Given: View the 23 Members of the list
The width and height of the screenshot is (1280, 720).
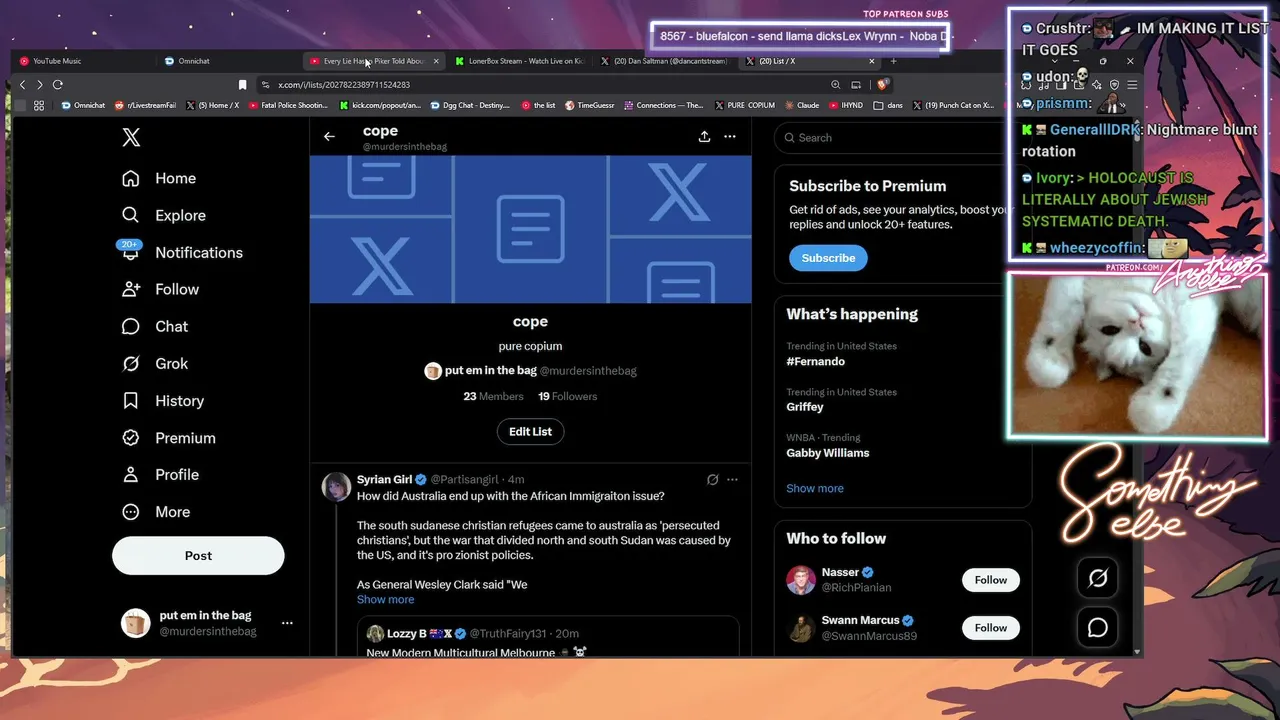Looking at the screenshot, I should pyautogui.click(x=493, y=396).
